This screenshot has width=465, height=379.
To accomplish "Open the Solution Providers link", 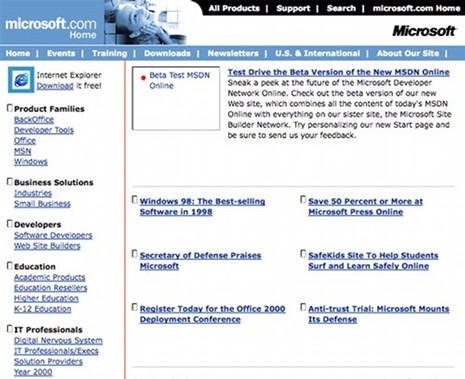I will click(x=48, y=362).
